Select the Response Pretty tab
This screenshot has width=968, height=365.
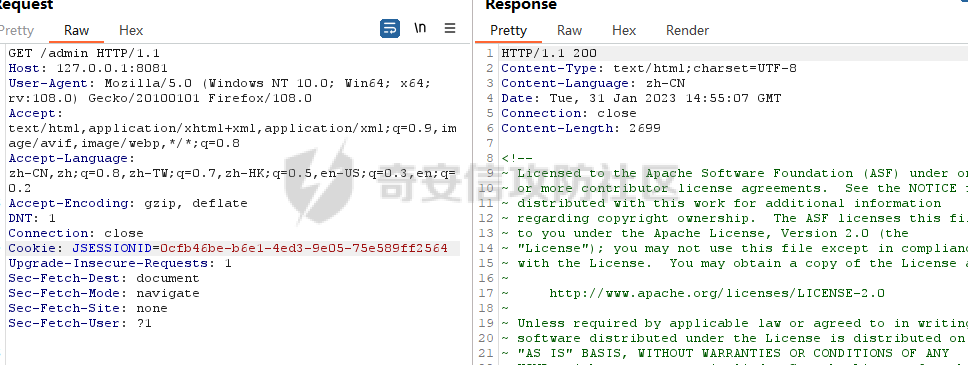pyautogui.click(x=509, y=30)
